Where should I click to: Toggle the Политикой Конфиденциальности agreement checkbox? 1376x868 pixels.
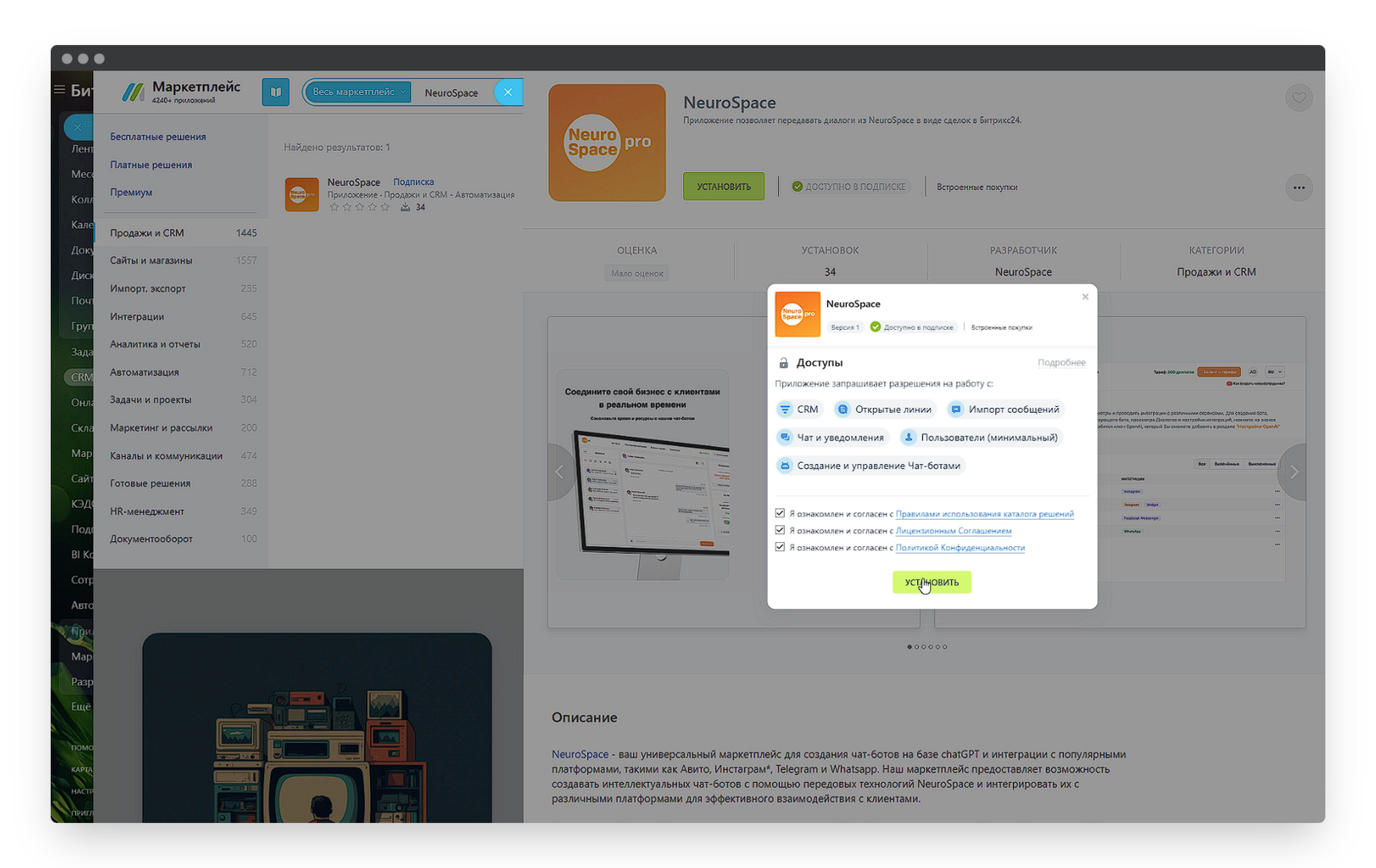coord(780,547)
